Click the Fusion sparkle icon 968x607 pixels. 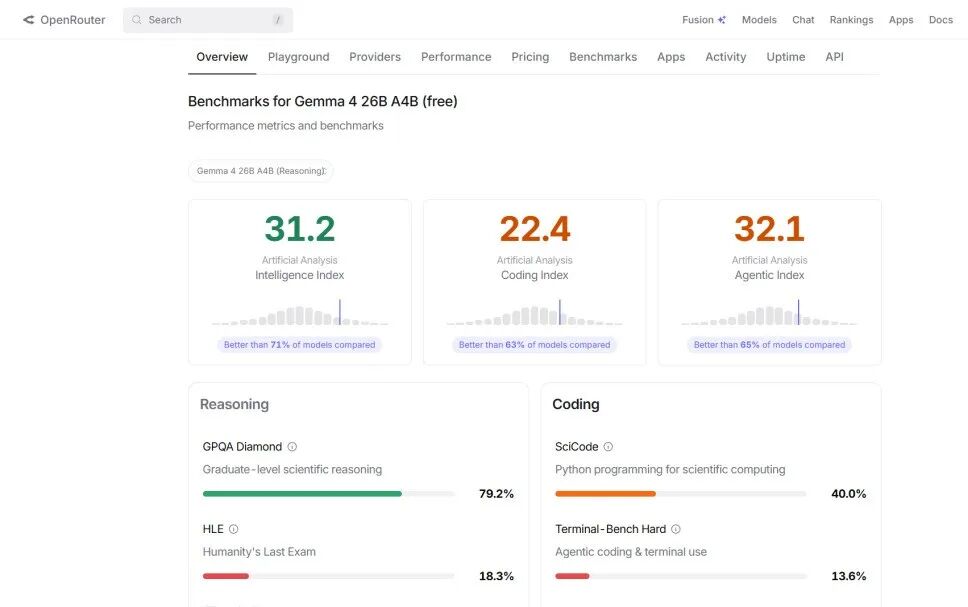[x=721, y=20]
